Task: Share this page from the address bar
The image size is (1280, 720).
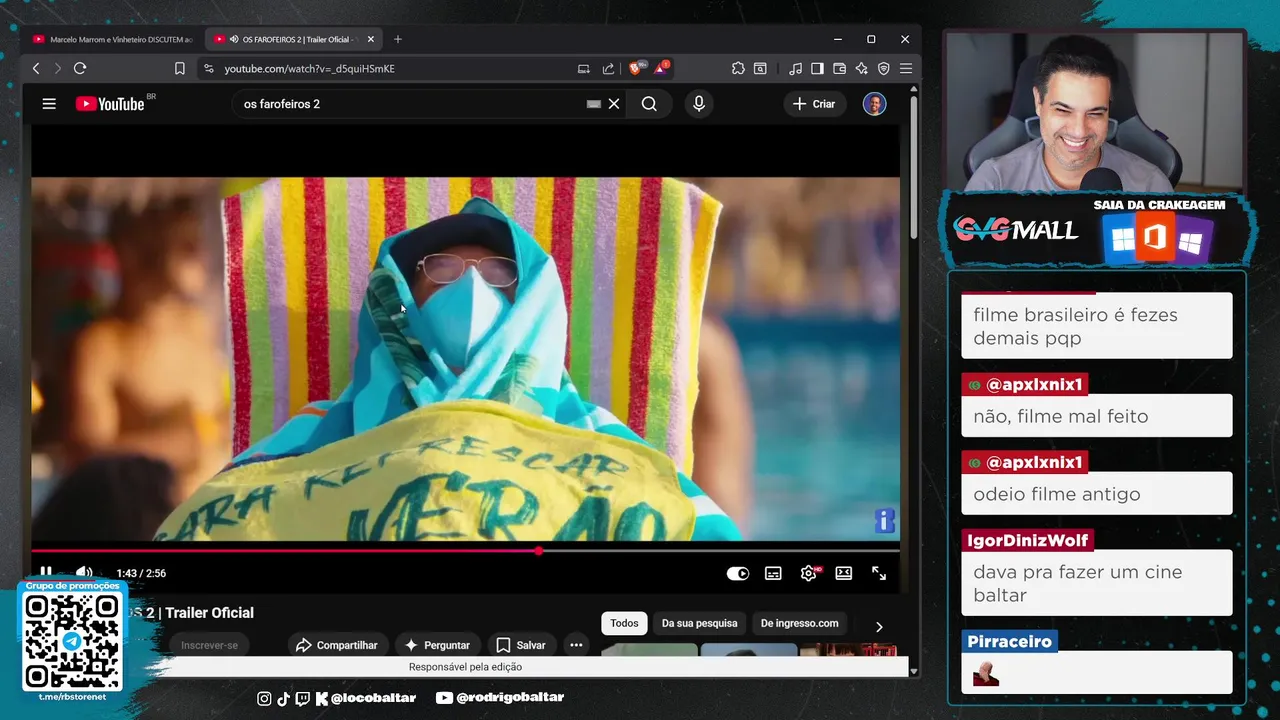Action: pos(608,68)
